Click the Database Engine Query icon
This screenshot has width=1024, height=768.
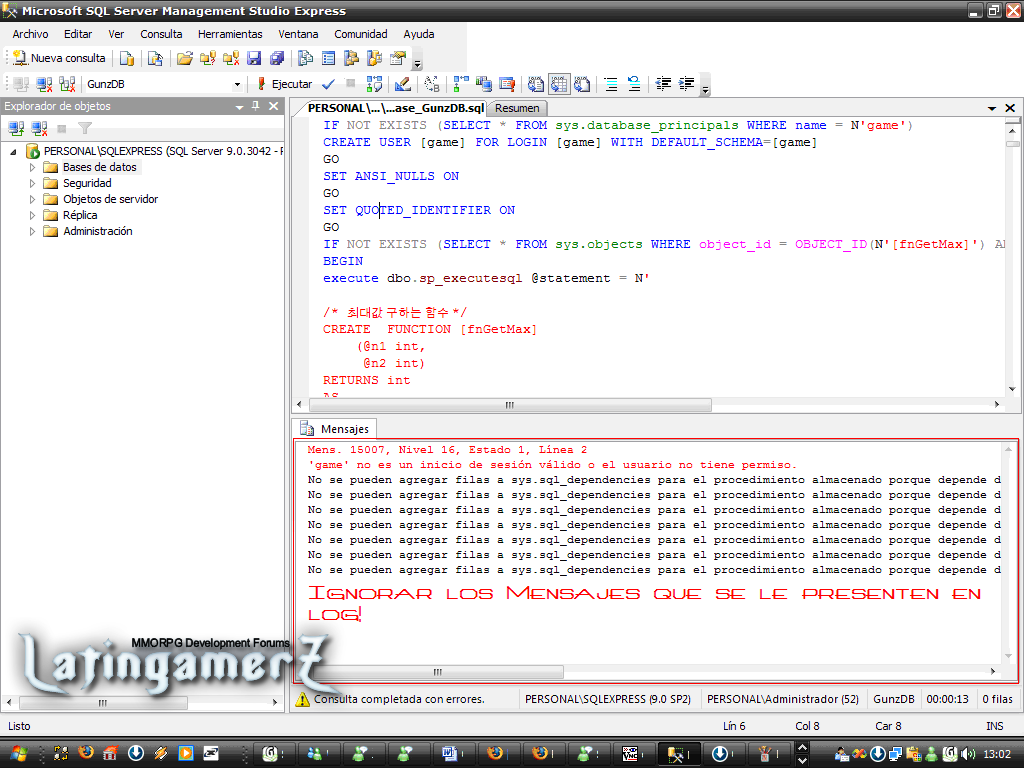pyautogui.click(x=127, y=58)
